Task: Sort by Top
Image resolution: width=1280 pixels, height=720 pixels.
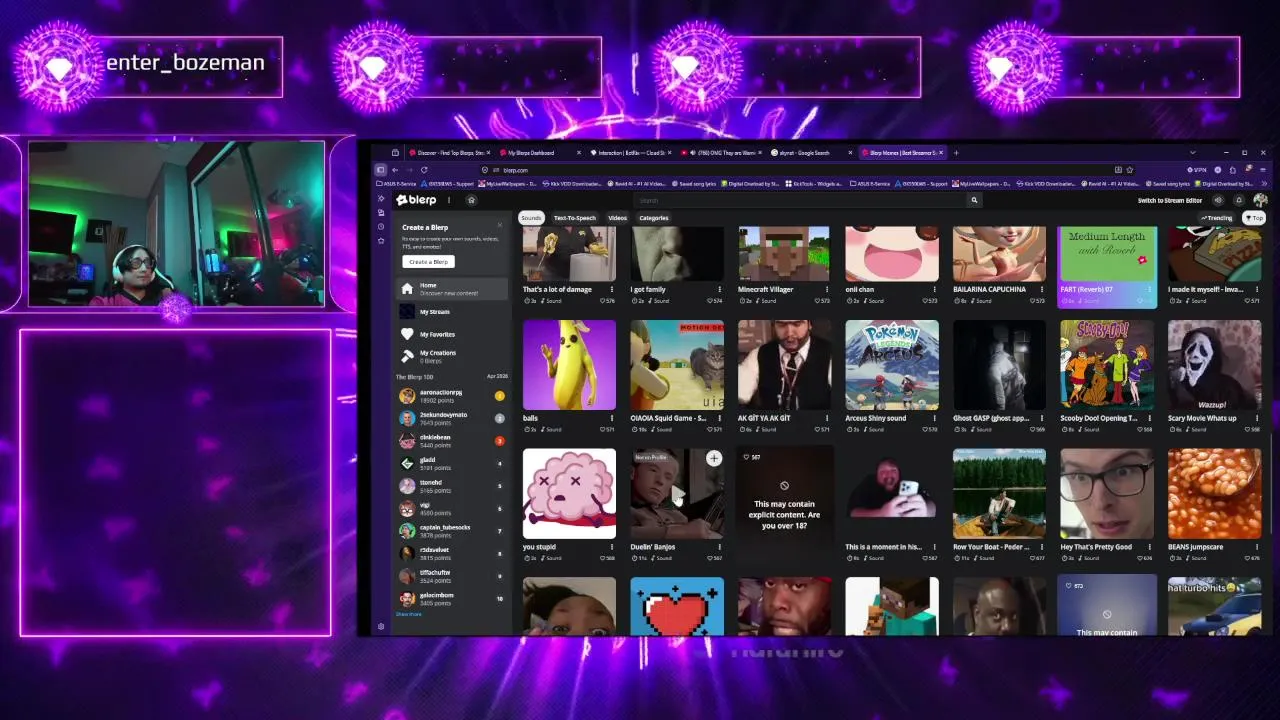Action: [1253, 218]
